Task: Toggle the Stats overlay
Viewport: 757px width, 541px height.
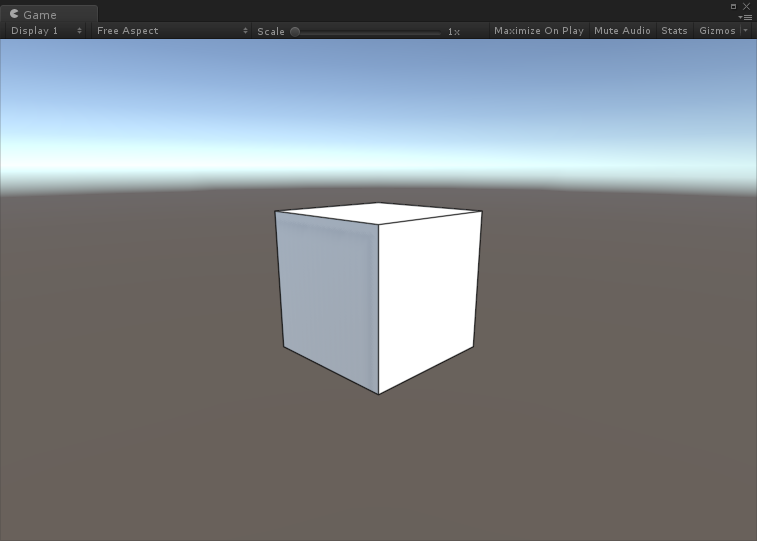Action: [x=674, y=31]
